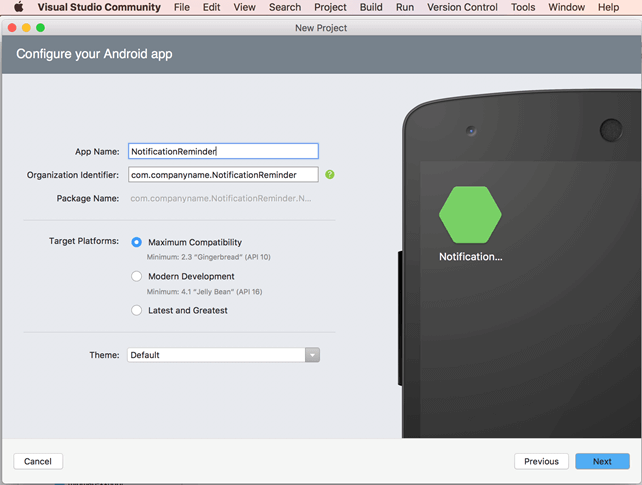This screenshot has height=485, width=642.
Task: Click the Gingerbread API 10 minimum text
Action: pos(208,257)
